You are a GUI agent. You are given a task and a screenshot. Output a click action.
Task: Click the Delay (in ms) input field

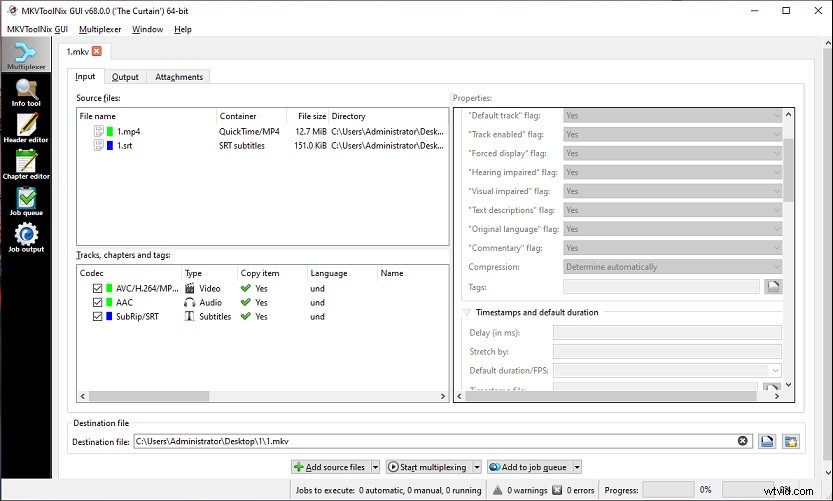coord(667,333)
